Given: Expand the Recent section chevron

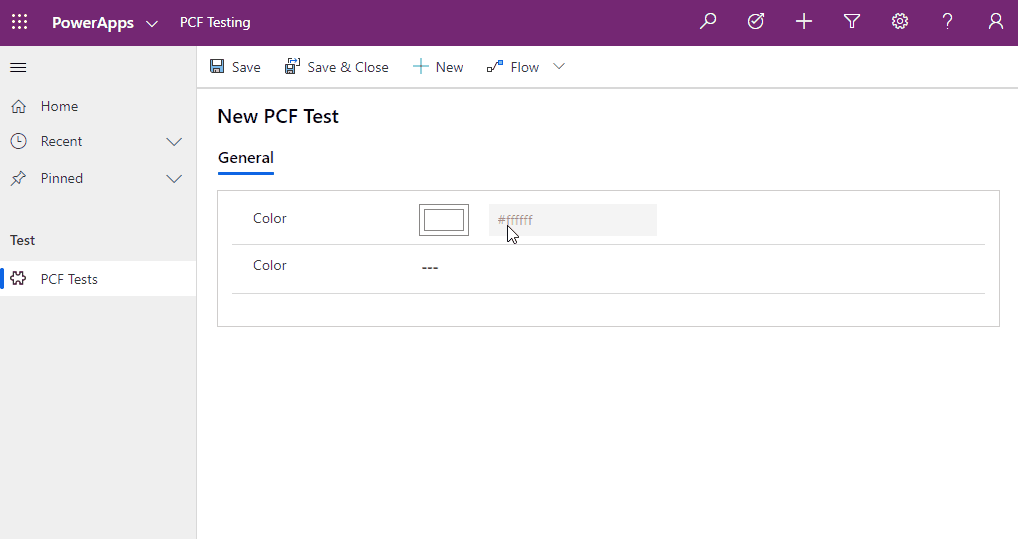Looking at the screenshot, I should (x=174, y=142).
